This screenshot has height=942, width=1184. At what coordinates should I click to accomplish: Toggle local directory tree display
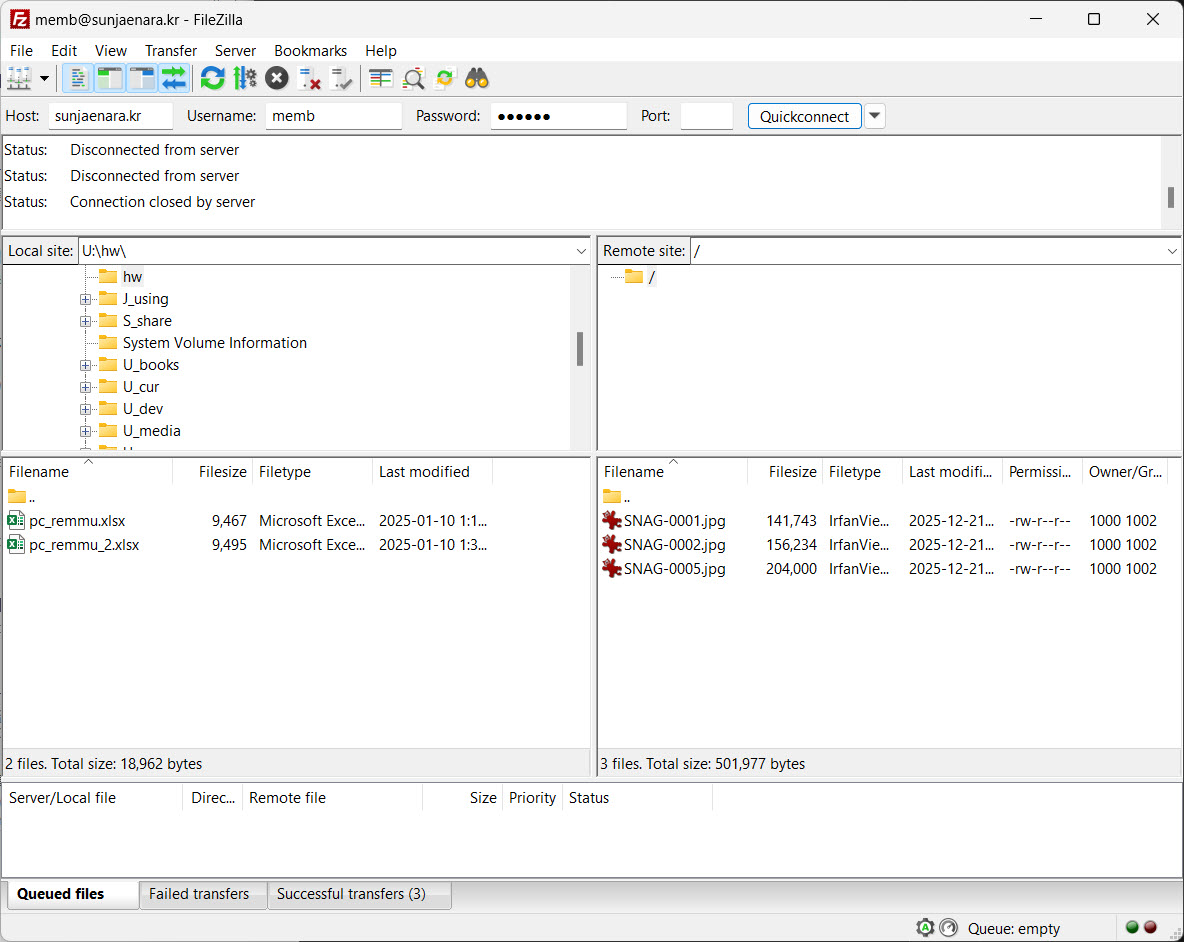110,78
